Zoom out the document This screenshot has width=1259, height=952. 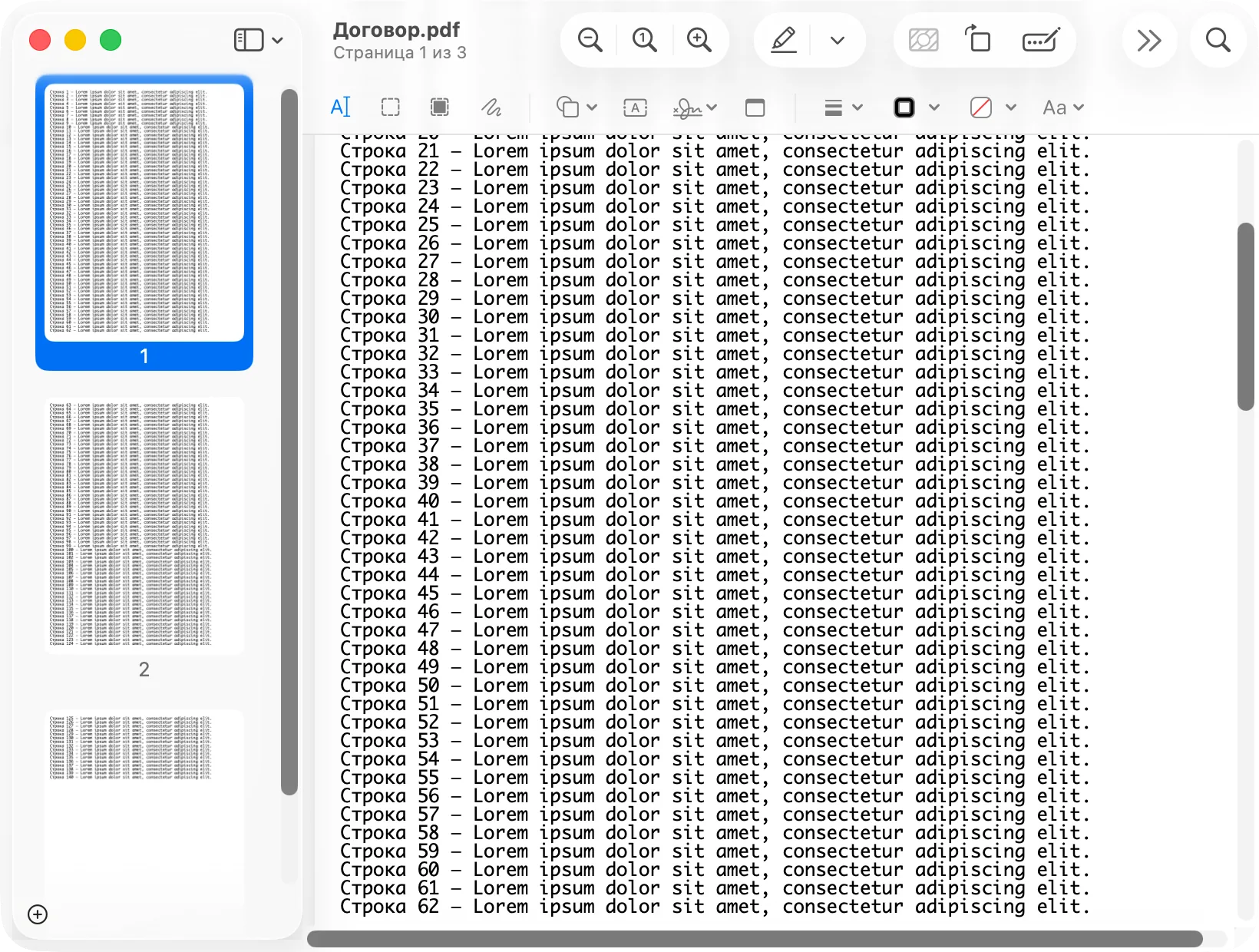click(x=590, y=40)
